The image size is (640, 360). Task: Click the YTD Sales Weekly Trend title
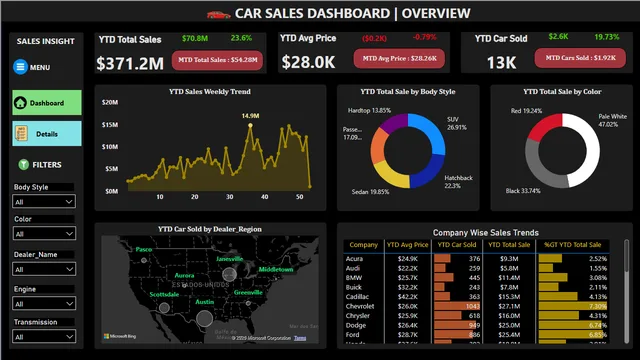tap(210, 92)
